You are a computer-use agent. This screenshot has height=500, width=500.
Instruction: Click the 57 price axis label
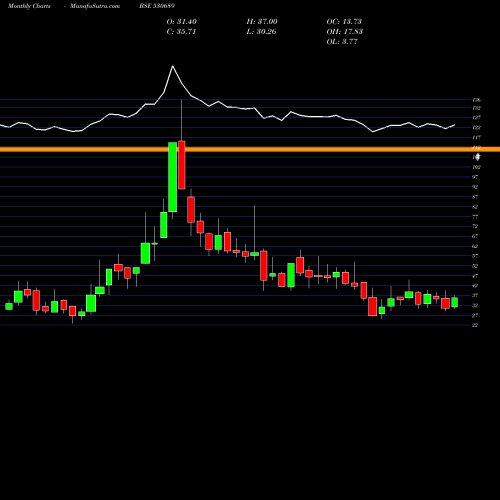475,256
